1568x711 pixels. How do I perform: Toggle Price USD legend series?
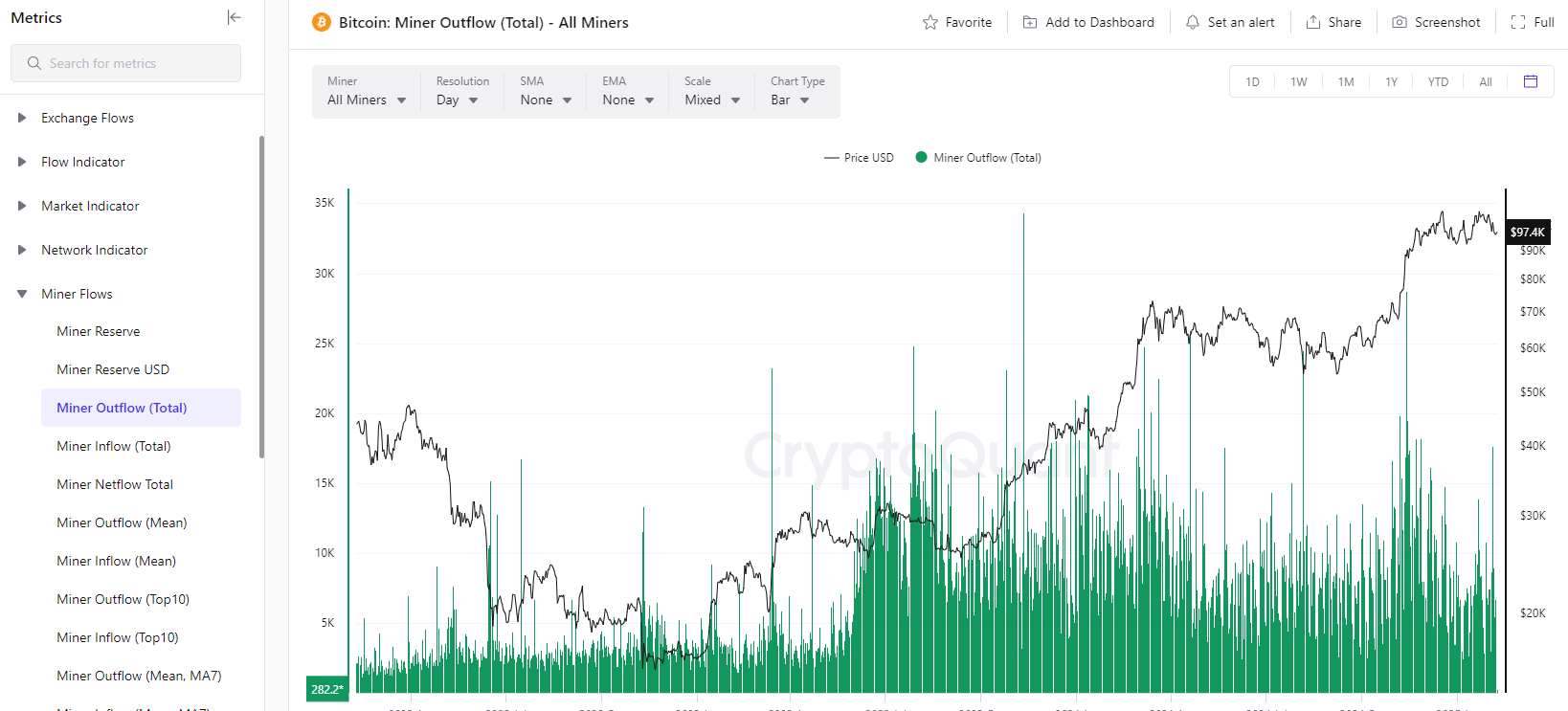pos(859,158)
